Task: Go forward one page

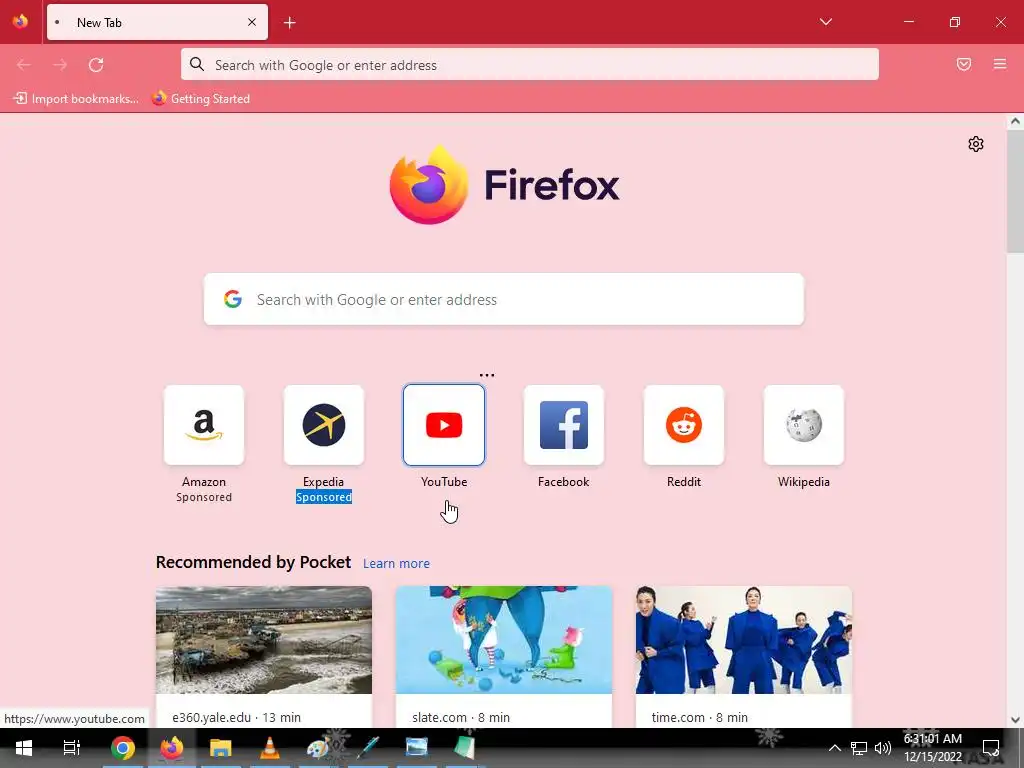Action: point(60,65)
